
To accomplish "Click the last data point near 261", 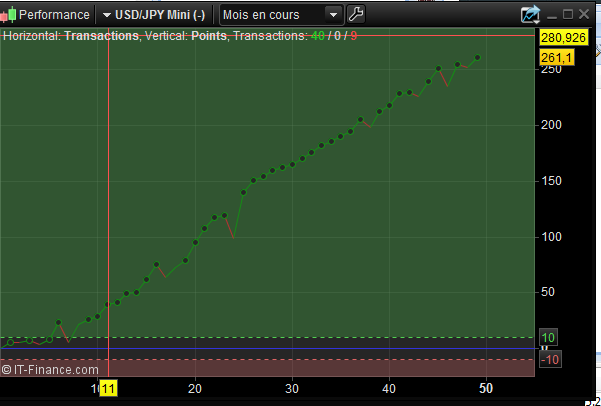I will 478,58.
